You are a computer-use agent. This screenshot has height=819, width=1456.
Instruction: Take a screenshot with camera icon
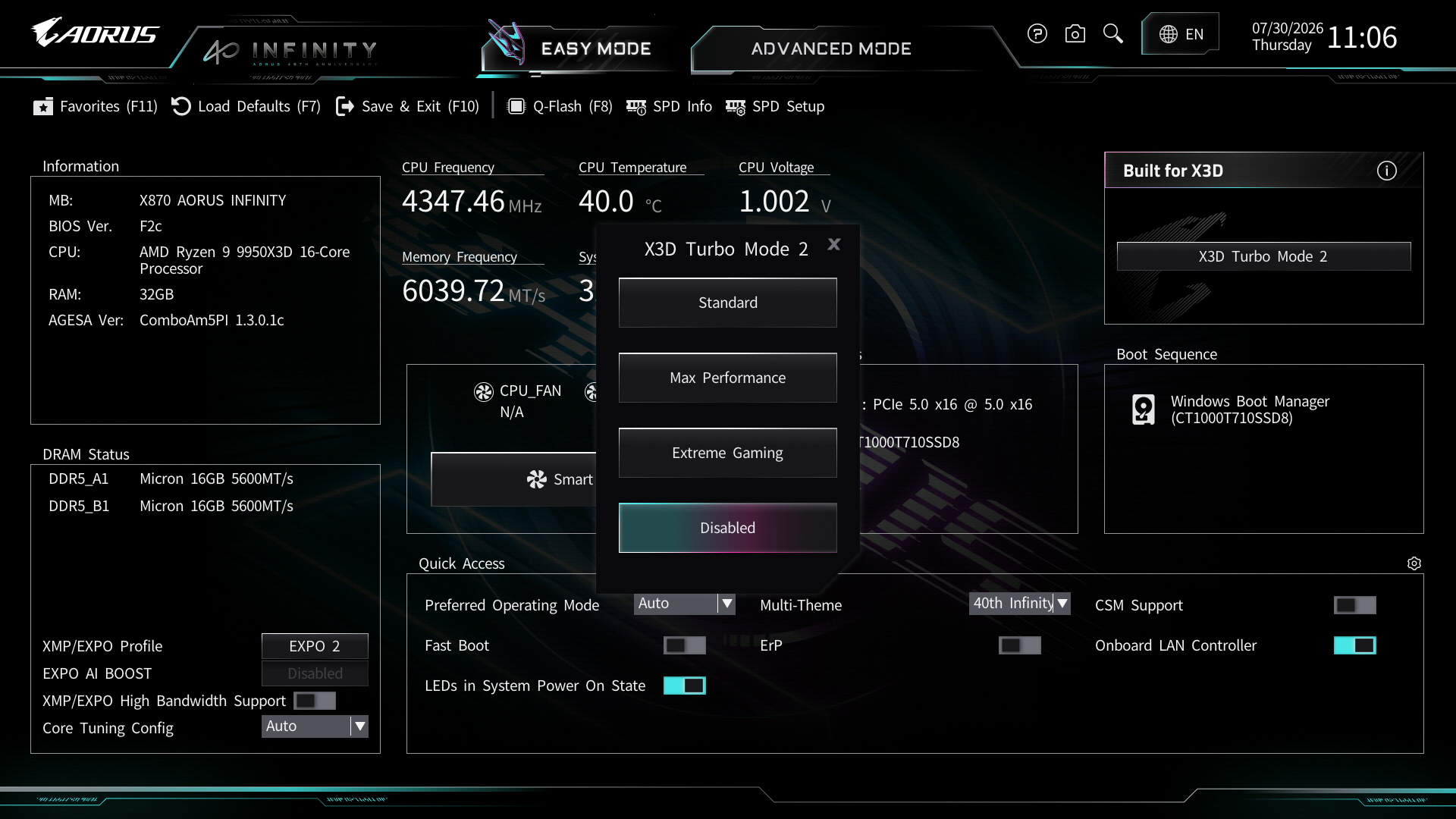click(1075, 34)
